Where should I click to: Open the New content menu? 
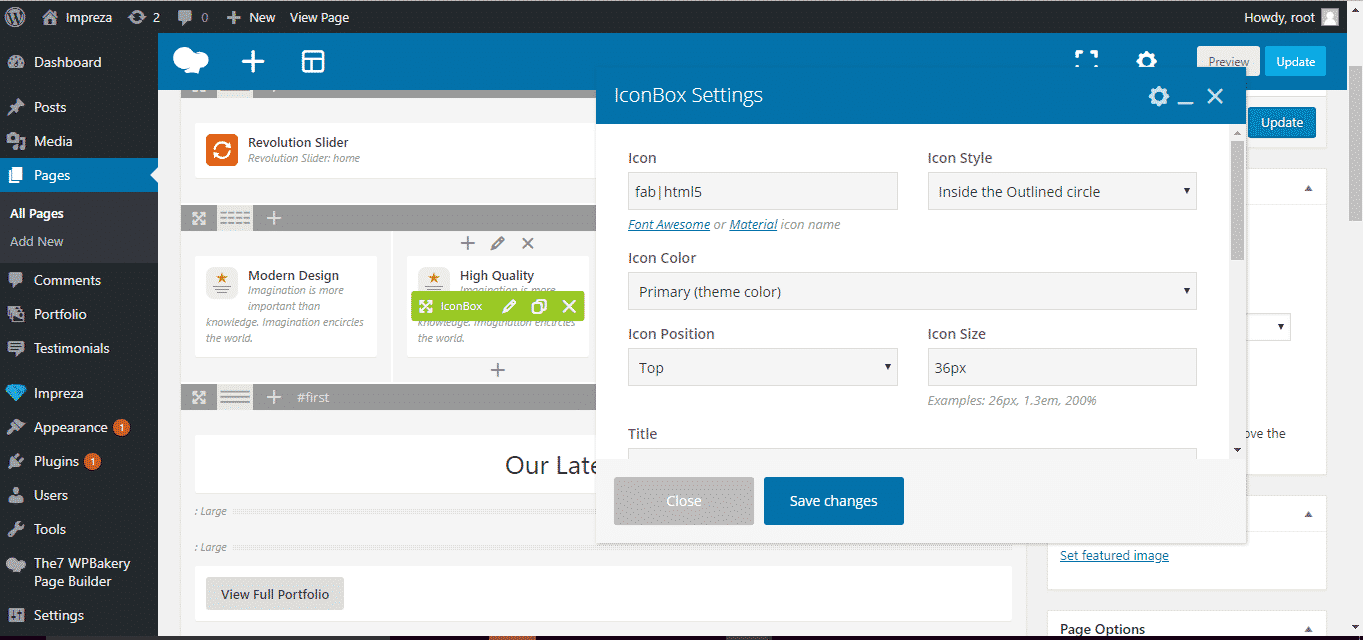(251, 17)
